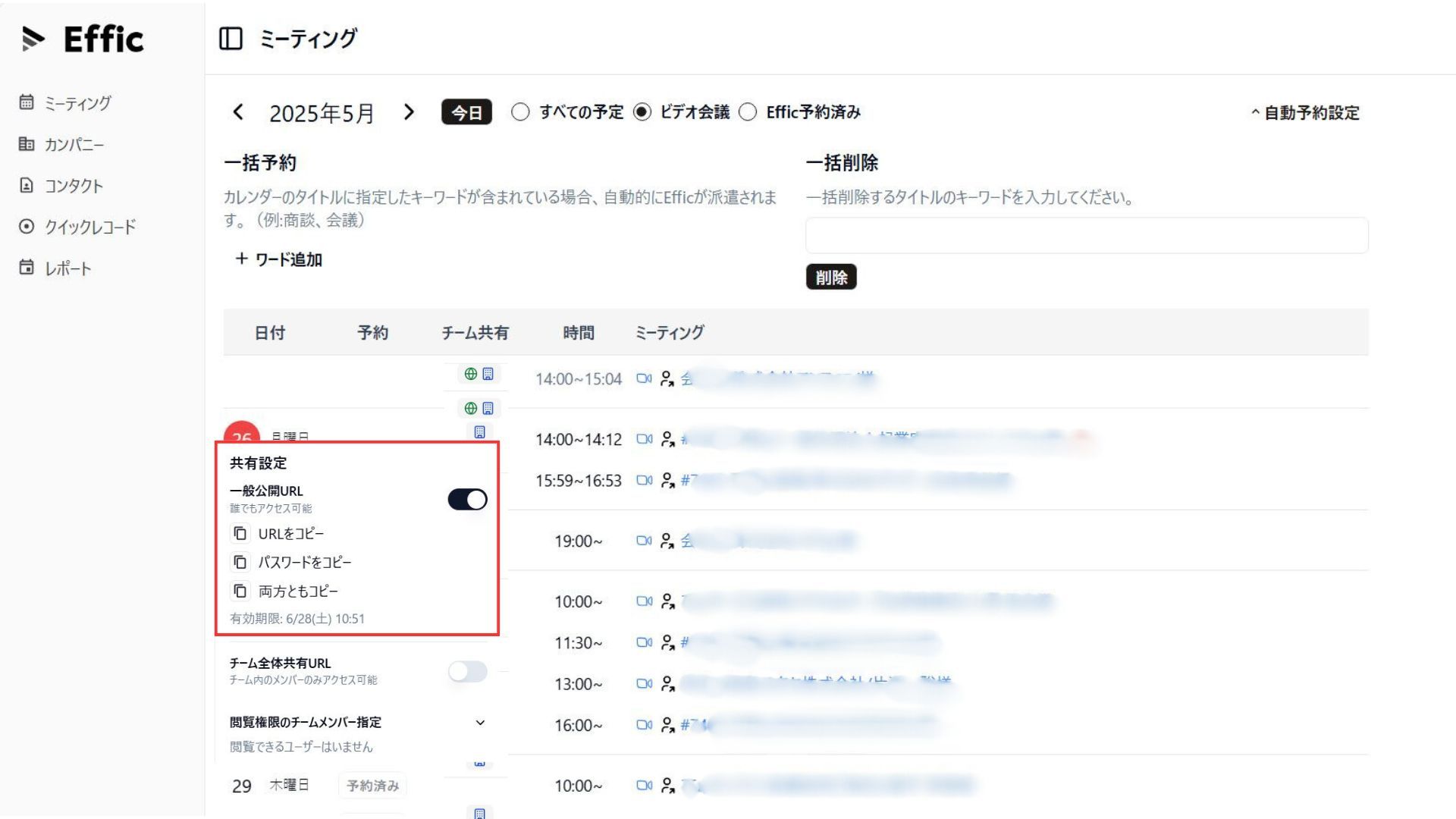Click the チーム共有 column header
Image resolution: width=1456 pixels, height=819 pixels.
475,332
